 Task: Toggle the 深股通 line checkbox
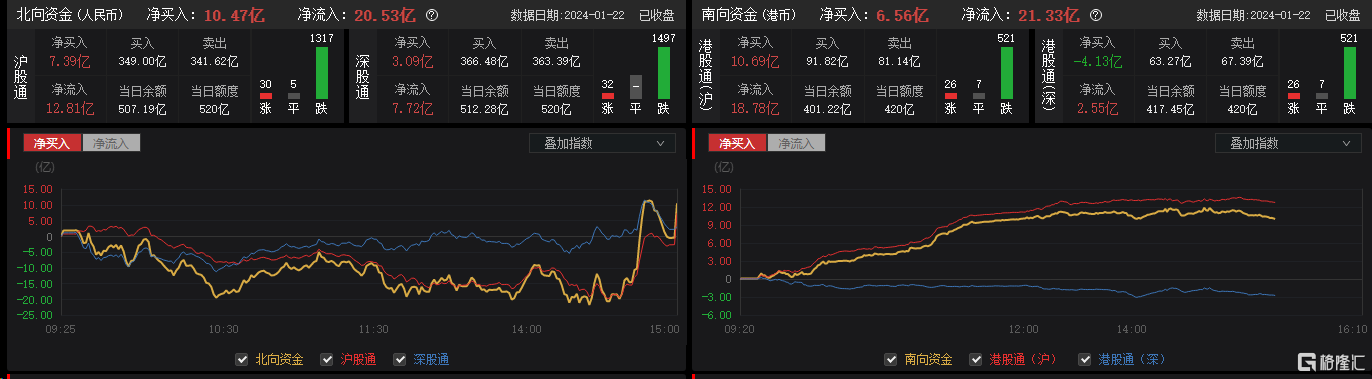(x=400, y=359)
